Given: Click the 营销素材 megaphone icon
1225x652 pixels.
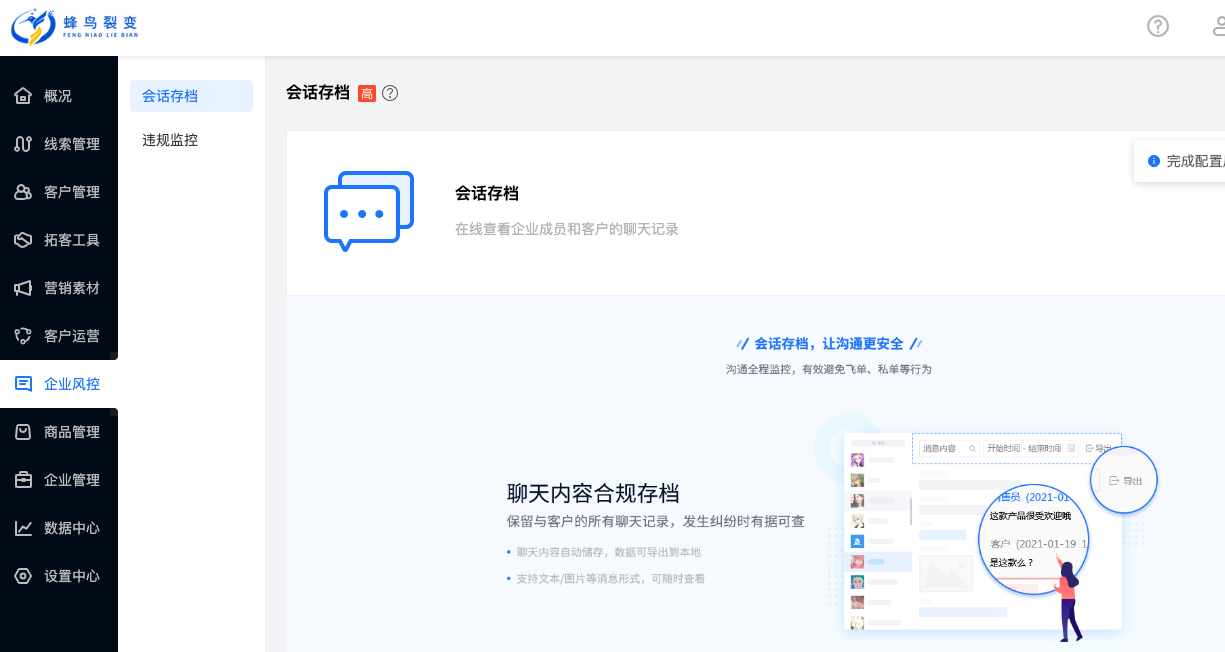Looking at the screenshot, I should point(23,288).
